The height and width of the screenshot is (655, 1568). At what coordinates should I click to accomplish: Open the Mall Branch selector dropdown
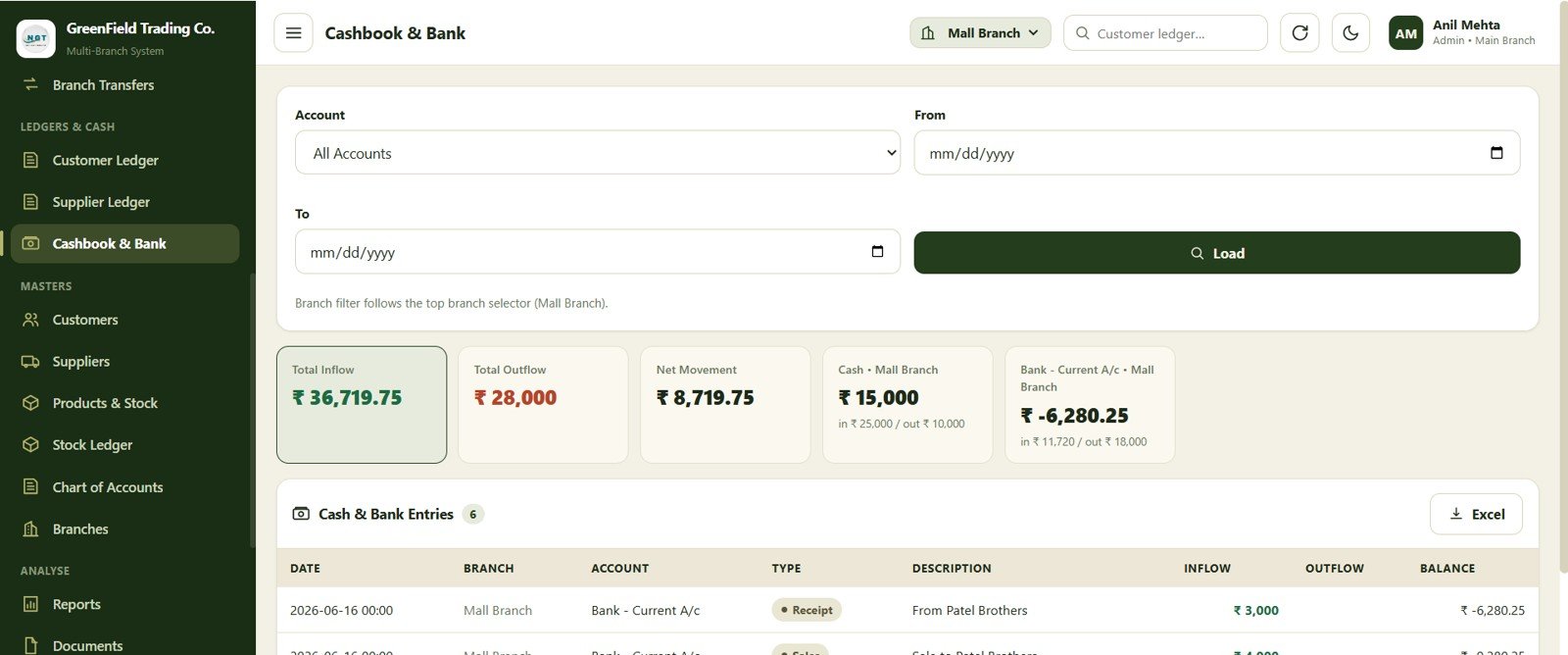point(980,33)
